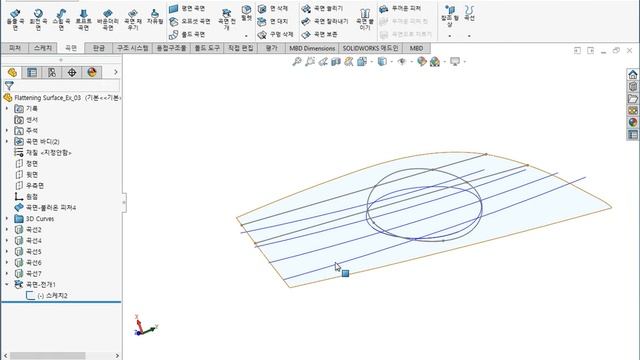Select 곡면-불러온 피처4 in the tree
Screen dimensions: 640x360
[x=51, y=207]
